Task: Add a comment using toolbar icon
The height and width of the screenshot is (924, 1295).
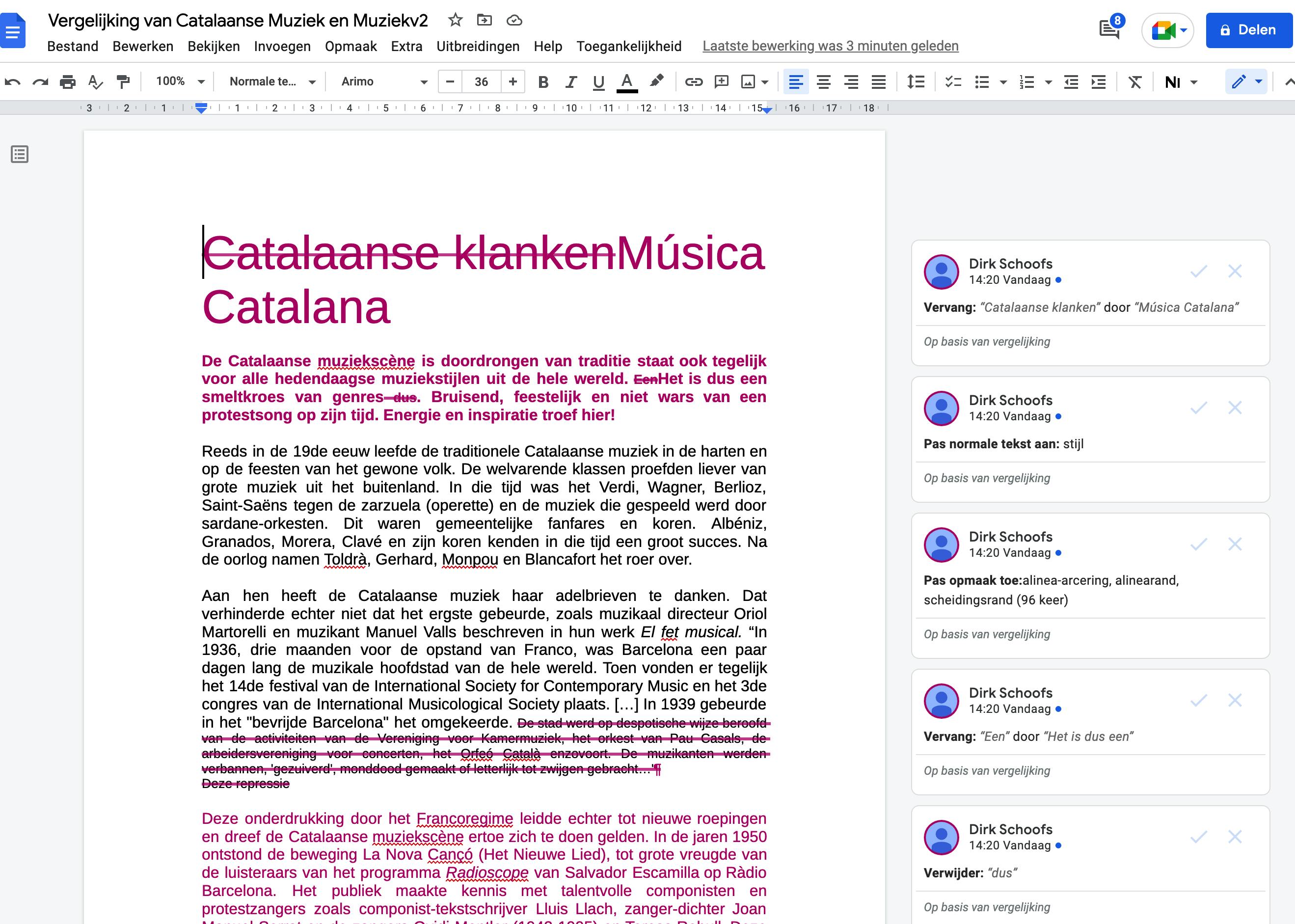Action: pyautogui.click(x=721, y=82)
